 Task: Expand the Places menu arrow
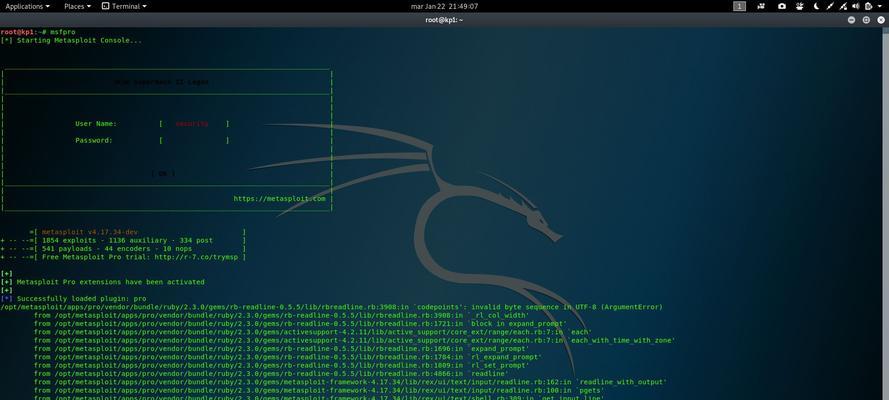[x=89, y=7]
